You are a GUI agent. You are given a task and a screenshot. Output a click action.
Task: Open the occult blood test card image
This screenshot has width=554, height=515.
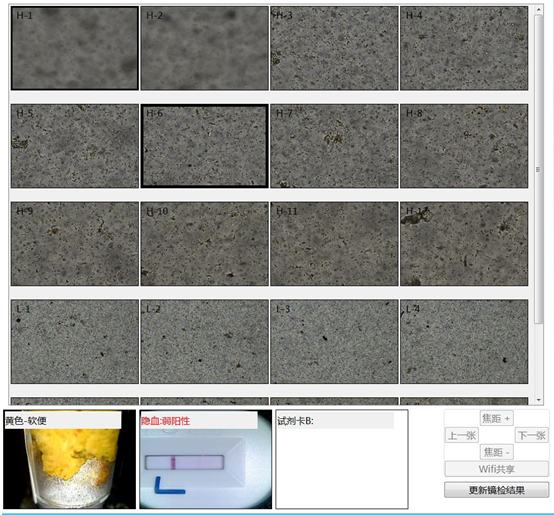tap(206, 459)
